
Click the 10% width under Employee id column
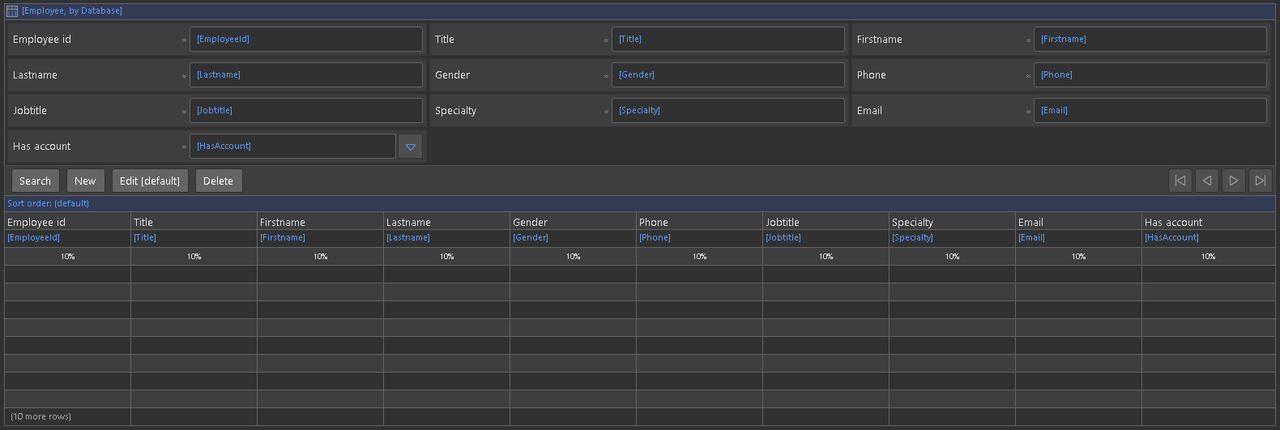[x=67, y=257]
